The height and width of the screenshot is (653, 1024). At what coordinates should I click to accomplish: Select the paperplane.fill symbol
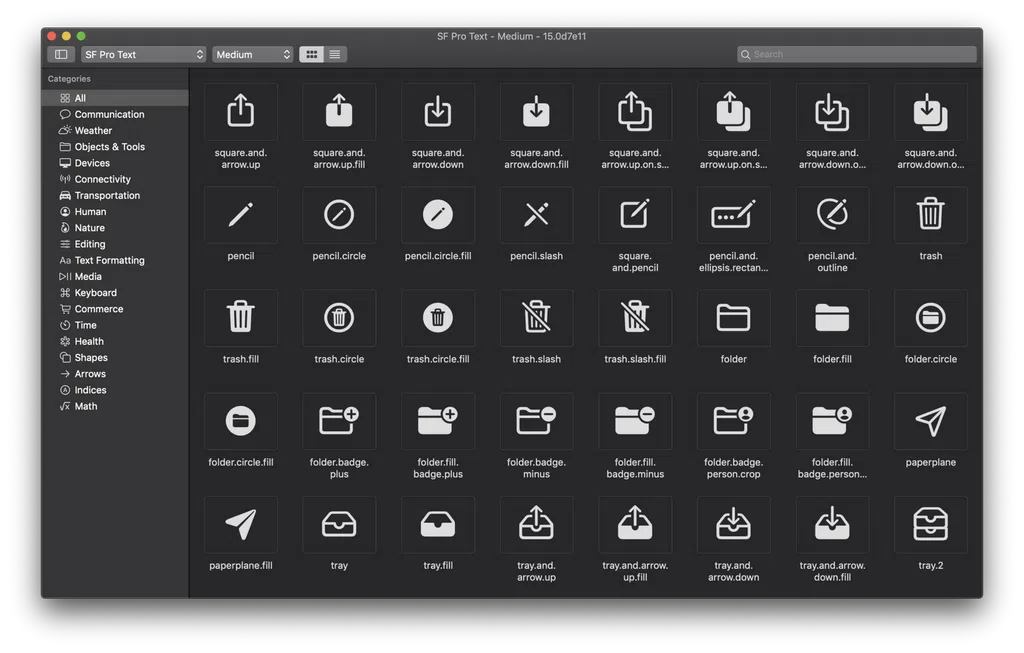[x=240, y=524]
